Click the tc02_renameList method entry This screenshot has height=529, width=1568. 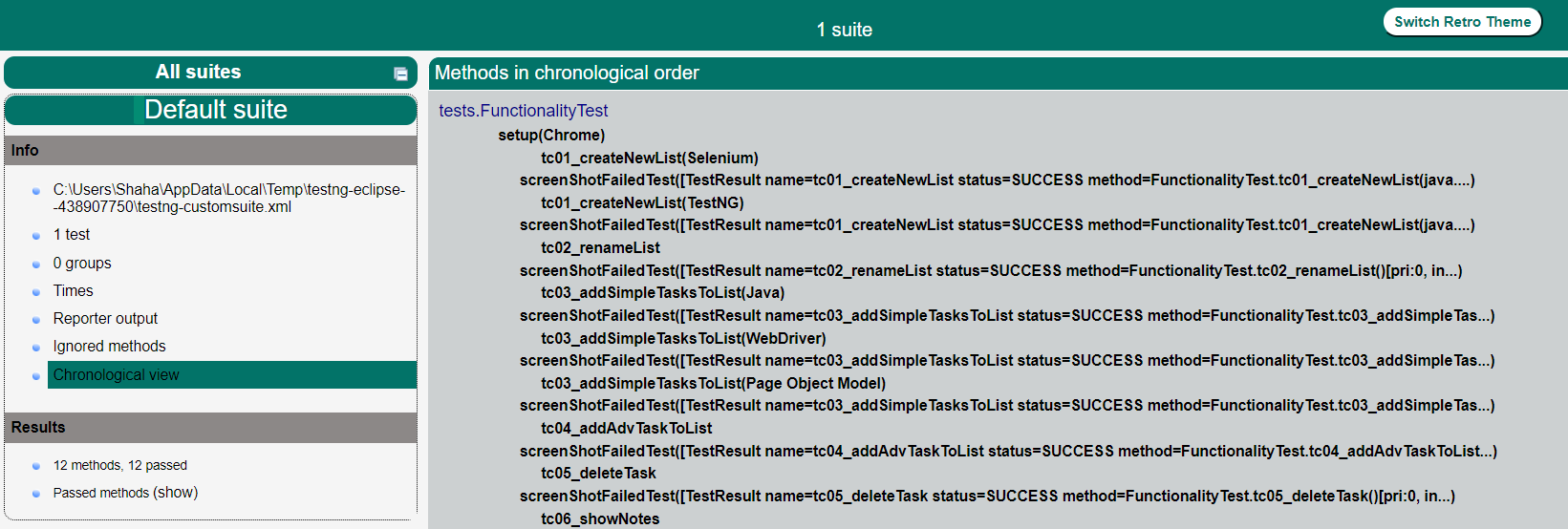pyautogui.click(x=600, y=248)
